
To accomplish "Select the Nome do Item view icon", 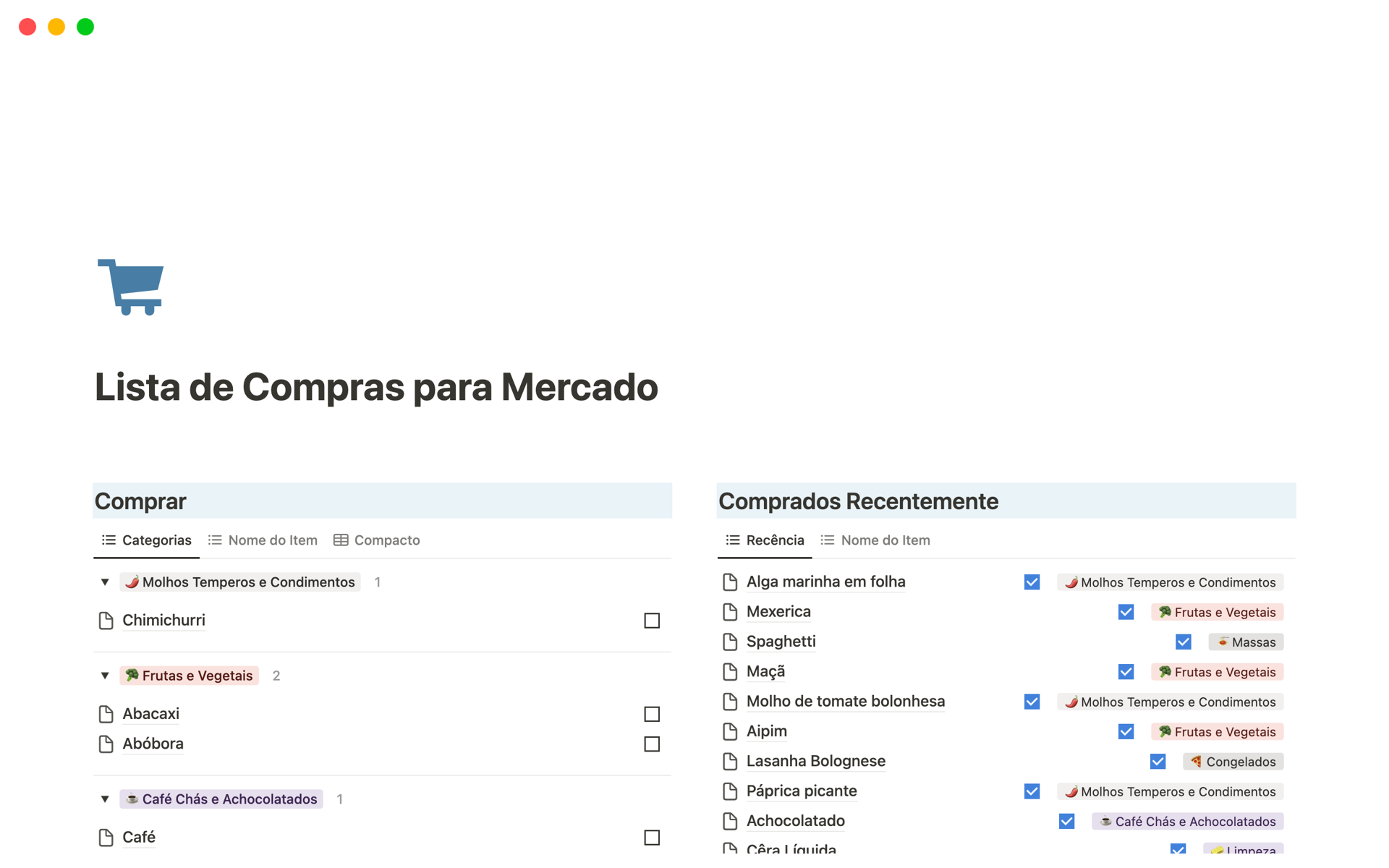I will pyautogui.click(x=214, y=540).
